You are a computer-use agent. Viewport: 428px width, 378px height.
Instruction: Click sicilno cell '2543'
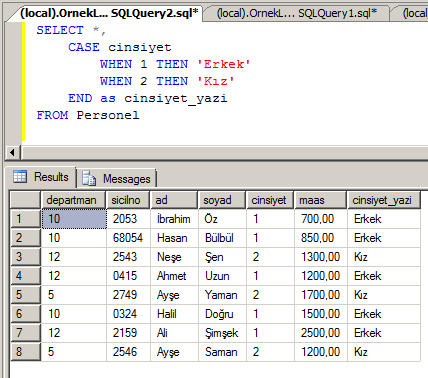[128, 257]
